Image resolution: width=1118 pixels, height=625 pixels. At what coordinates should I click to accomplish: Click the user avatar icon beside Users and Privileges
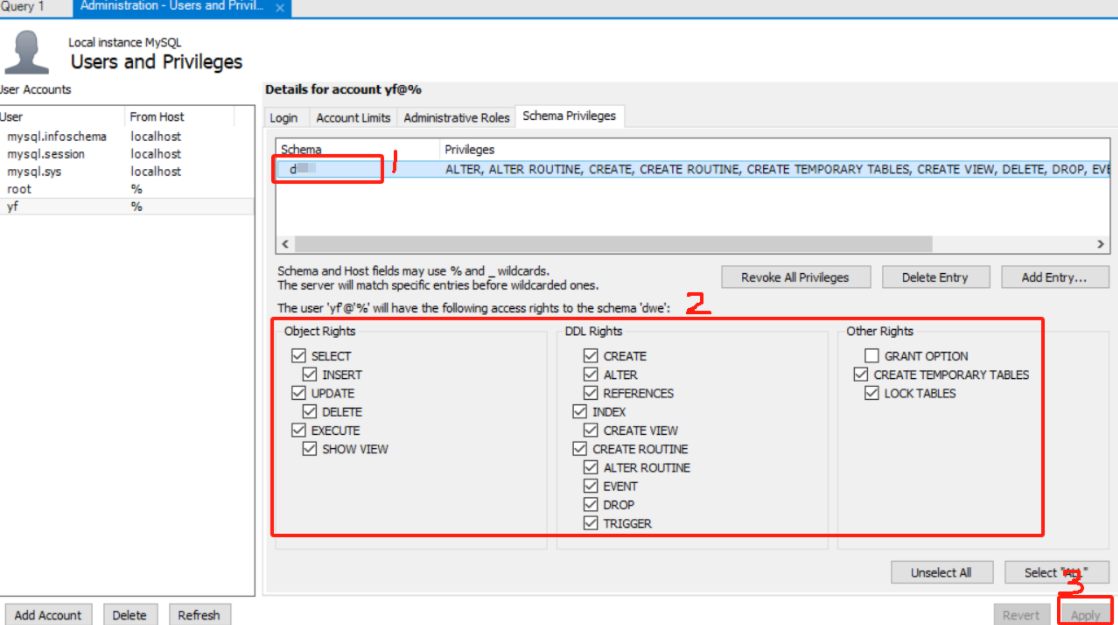point(26,52)
